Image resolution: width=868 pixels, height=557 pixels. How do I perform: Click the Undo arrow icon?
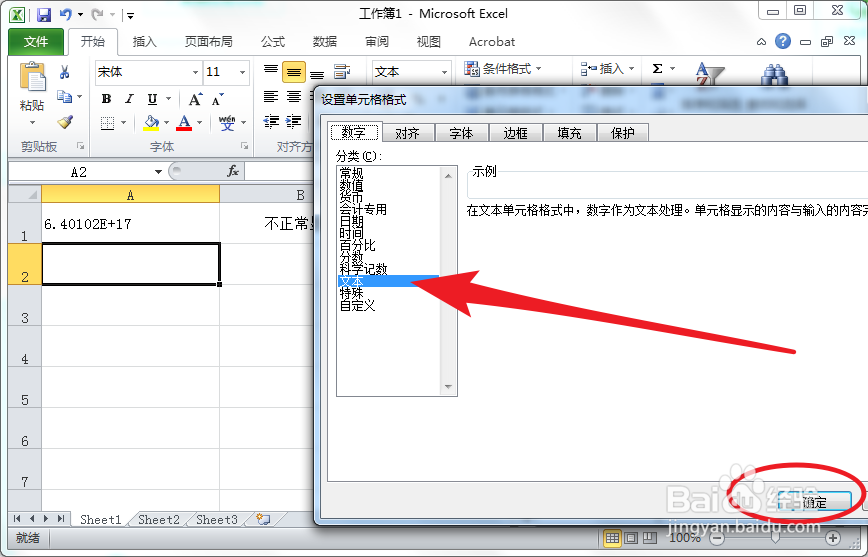[66, 14]
